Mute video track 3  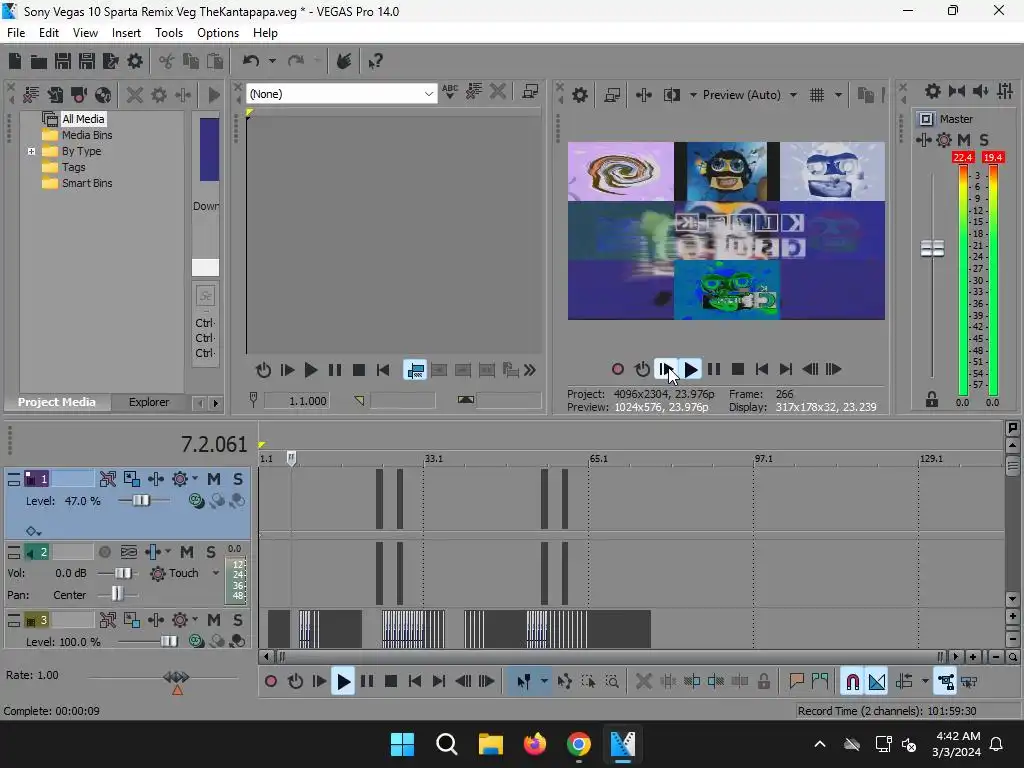[214, 620]
